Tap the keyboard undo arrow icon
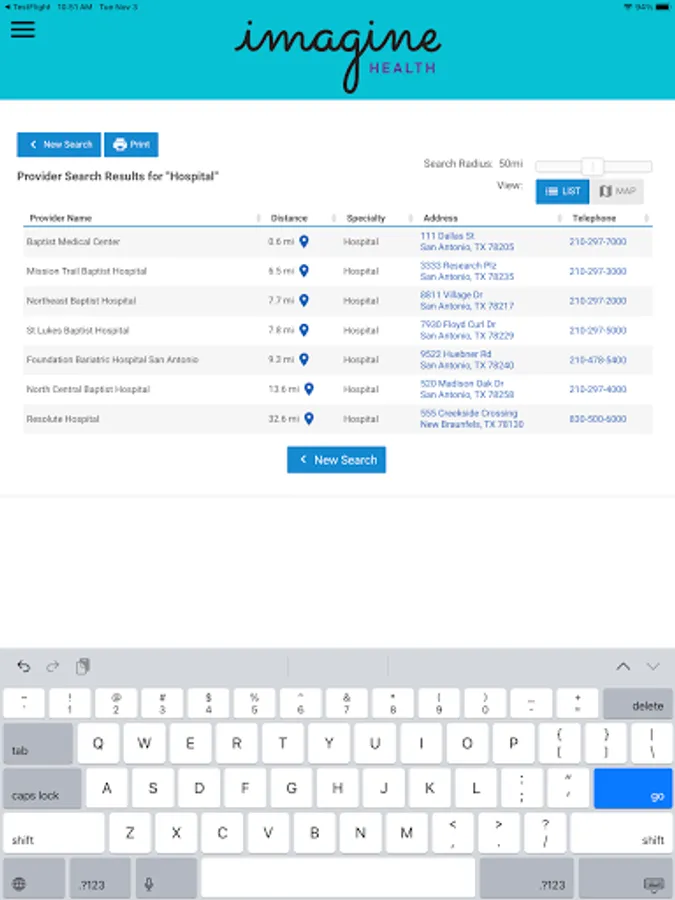The image size is (675, 900). coord(24,666)
